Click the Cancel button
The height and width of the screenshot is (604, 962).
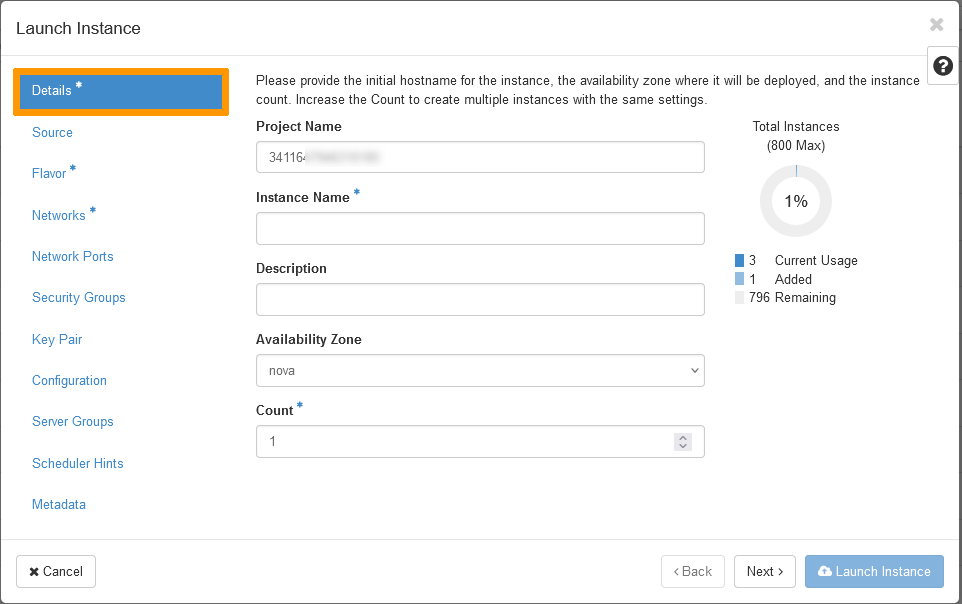56,571
